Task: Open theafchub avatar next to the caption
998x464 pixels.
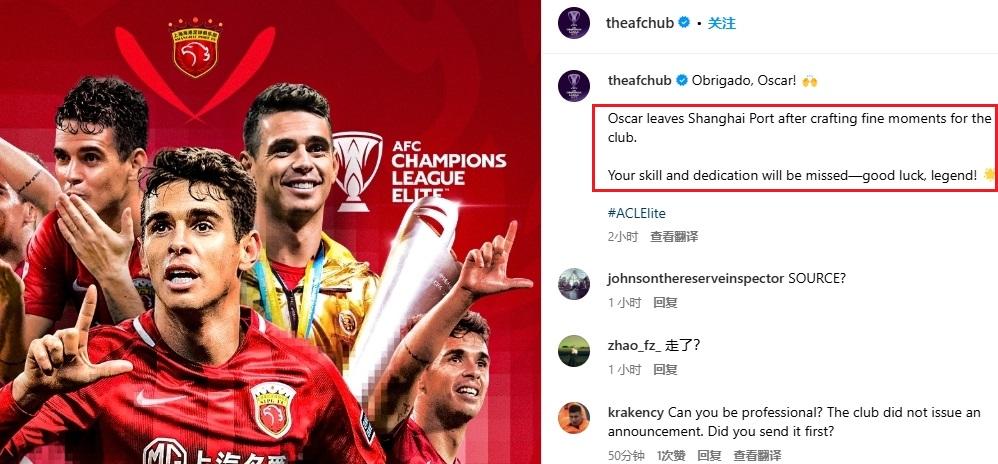Action: click(573, 86)
